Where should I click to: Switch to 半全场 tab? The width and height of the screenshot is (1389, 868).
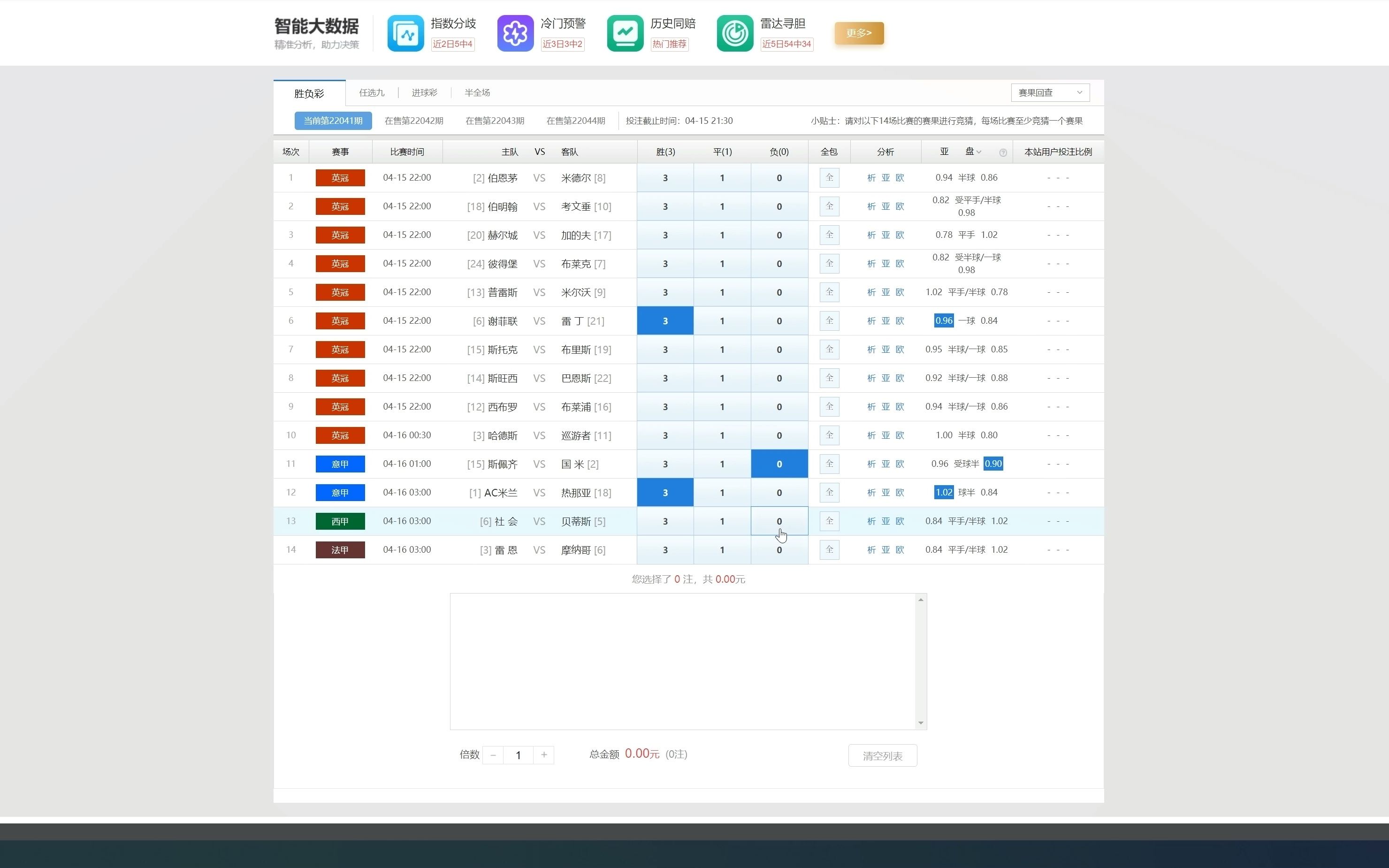[x=477, y=92]
